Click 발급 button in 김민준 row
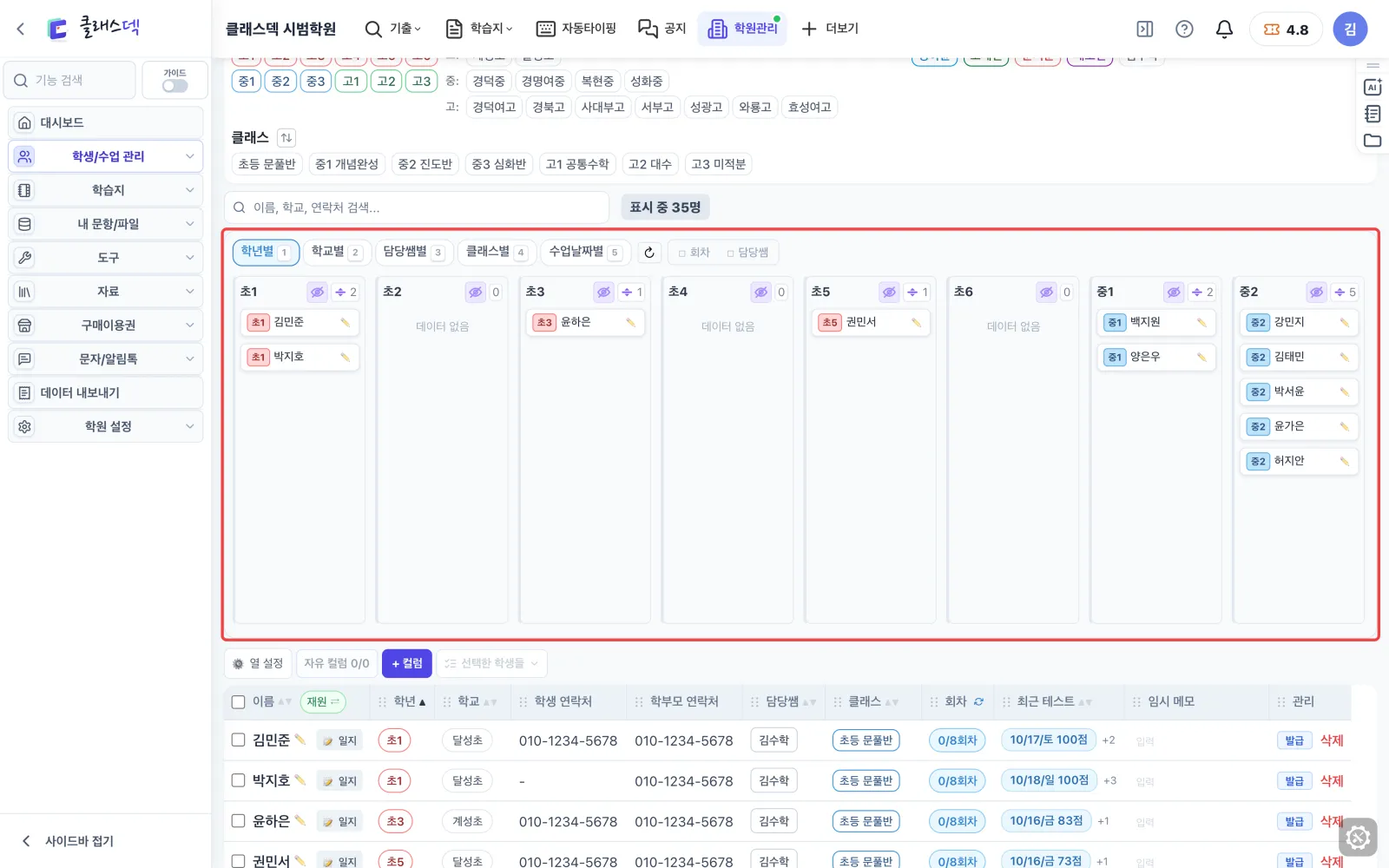 1294,740
